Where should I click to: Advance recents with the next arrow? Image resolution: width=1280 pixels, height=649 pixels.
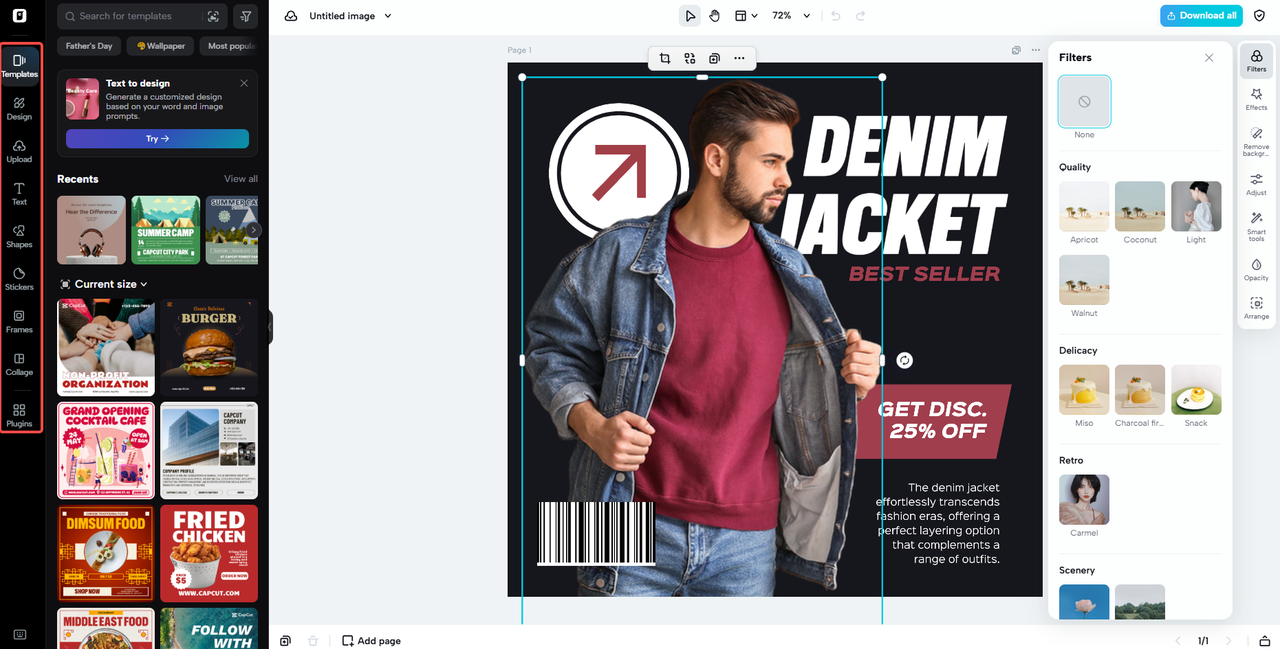click(x=254, y=230)
